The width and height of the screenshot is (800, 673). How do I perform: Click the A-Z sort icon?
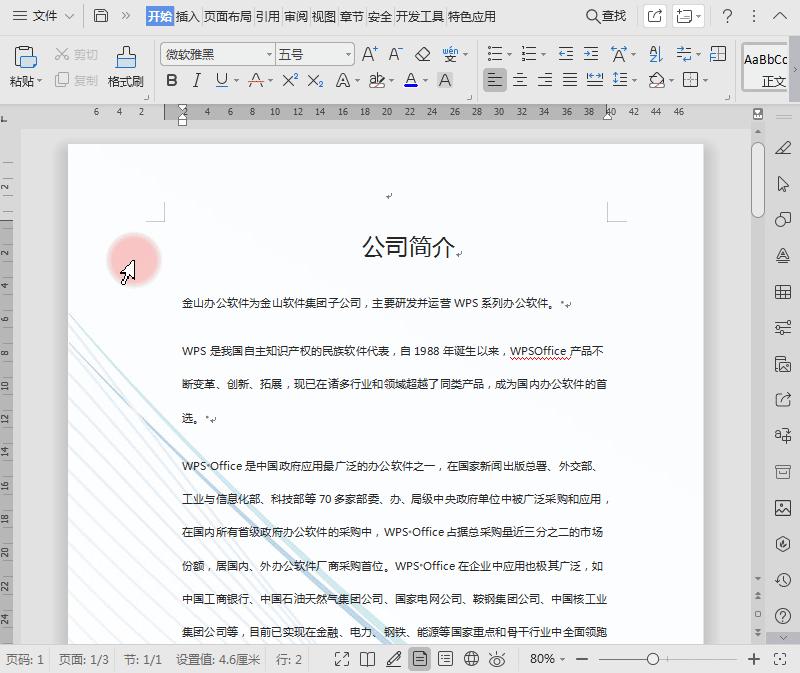pyautogui.click(x=653, y=54)
